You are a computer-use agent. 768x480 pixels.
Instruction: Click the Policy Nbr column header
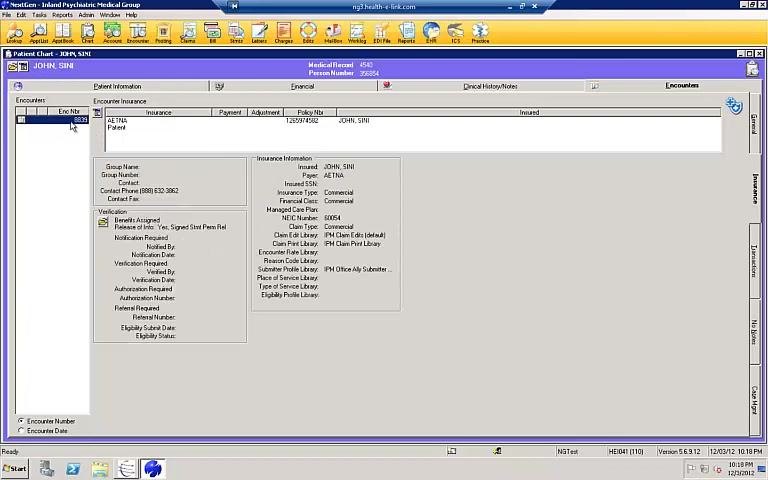[x=310, y=113]
